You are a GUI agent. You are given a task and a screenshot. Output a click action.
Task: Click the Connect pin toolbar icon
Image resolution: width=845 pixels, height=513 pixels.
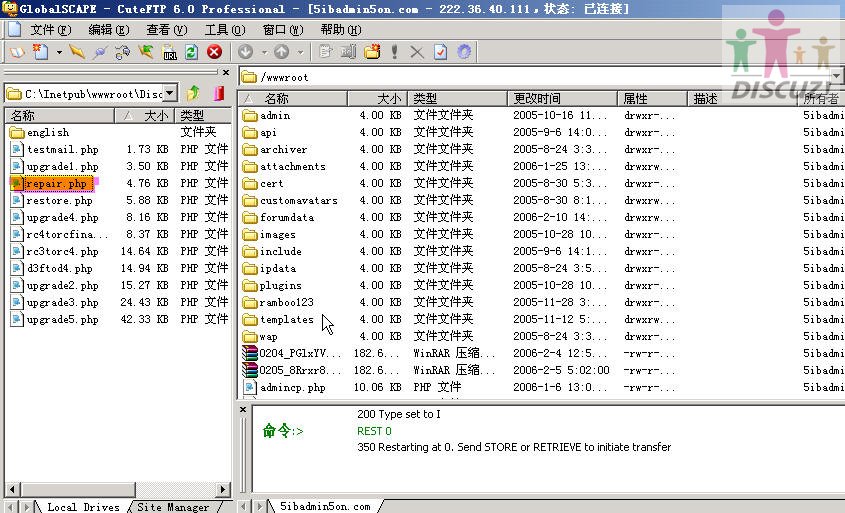pos(100,52)
